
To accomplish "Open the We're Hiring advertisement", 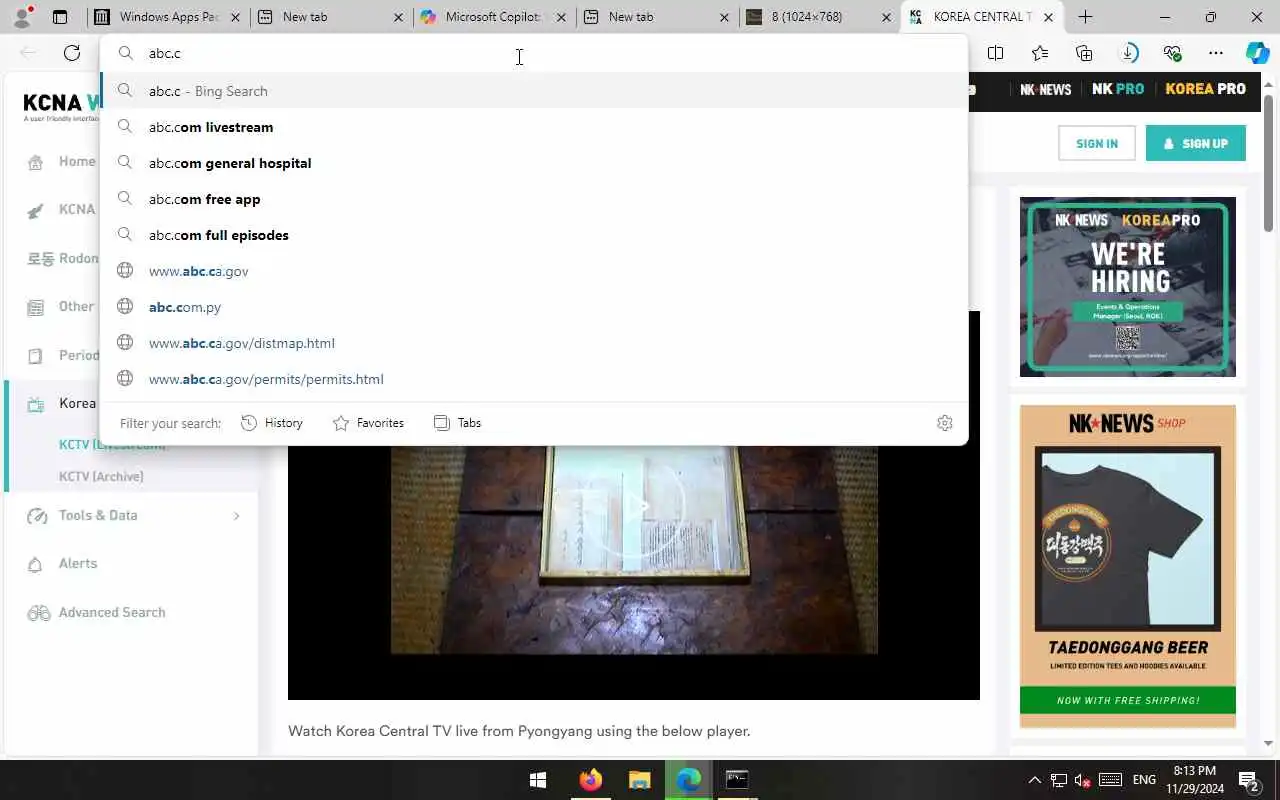I will point(1128,287).
